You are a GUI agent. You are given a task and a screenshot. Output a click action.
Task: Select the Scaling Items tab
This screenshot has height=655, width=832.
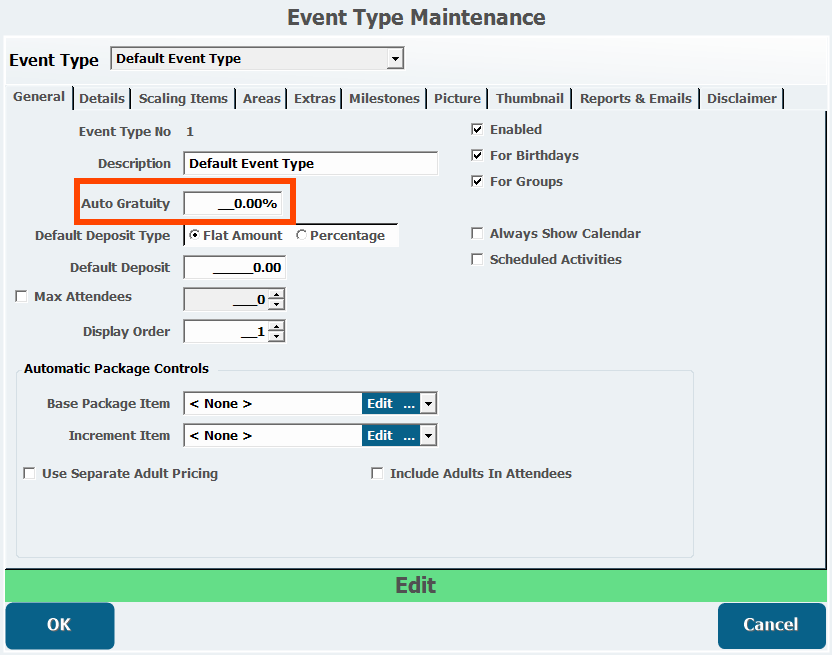click(x=183, y=98)
